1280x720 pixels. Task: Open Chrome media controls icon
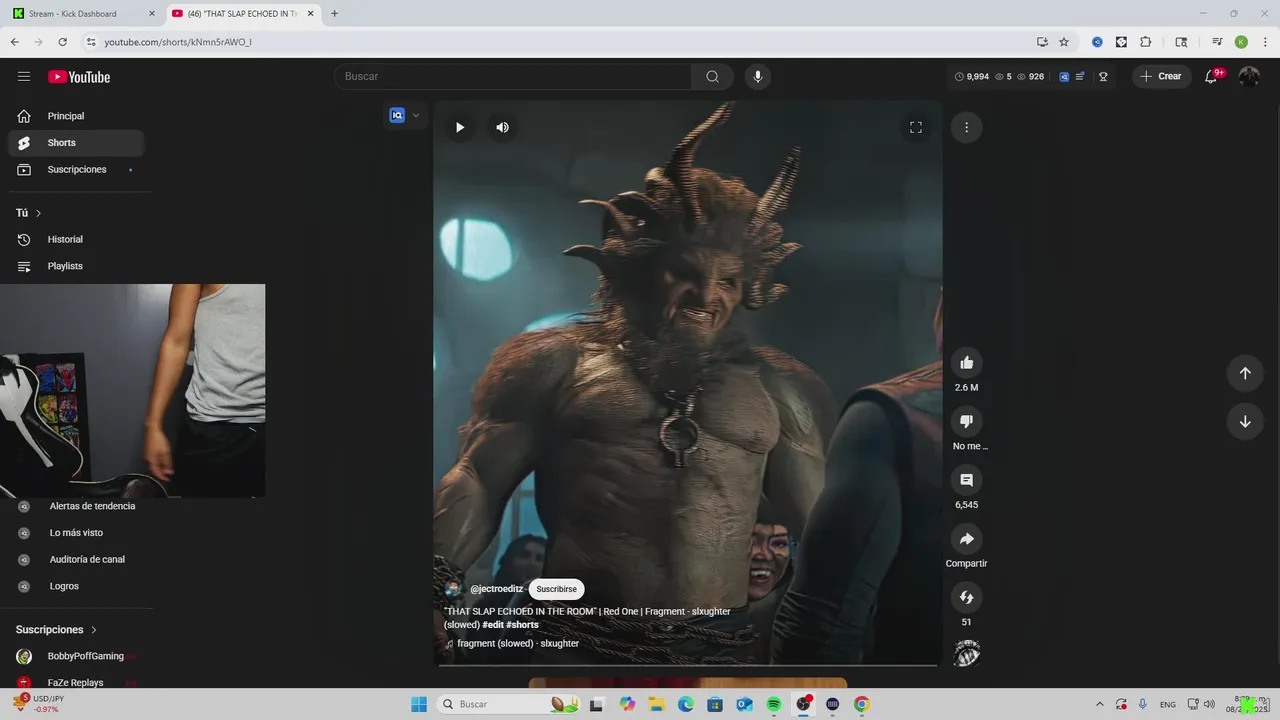(x=1217, y=42)
